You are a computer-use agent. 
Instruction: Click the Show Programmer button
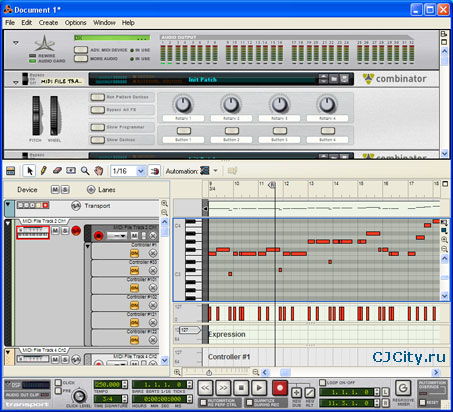pos(97,127)
